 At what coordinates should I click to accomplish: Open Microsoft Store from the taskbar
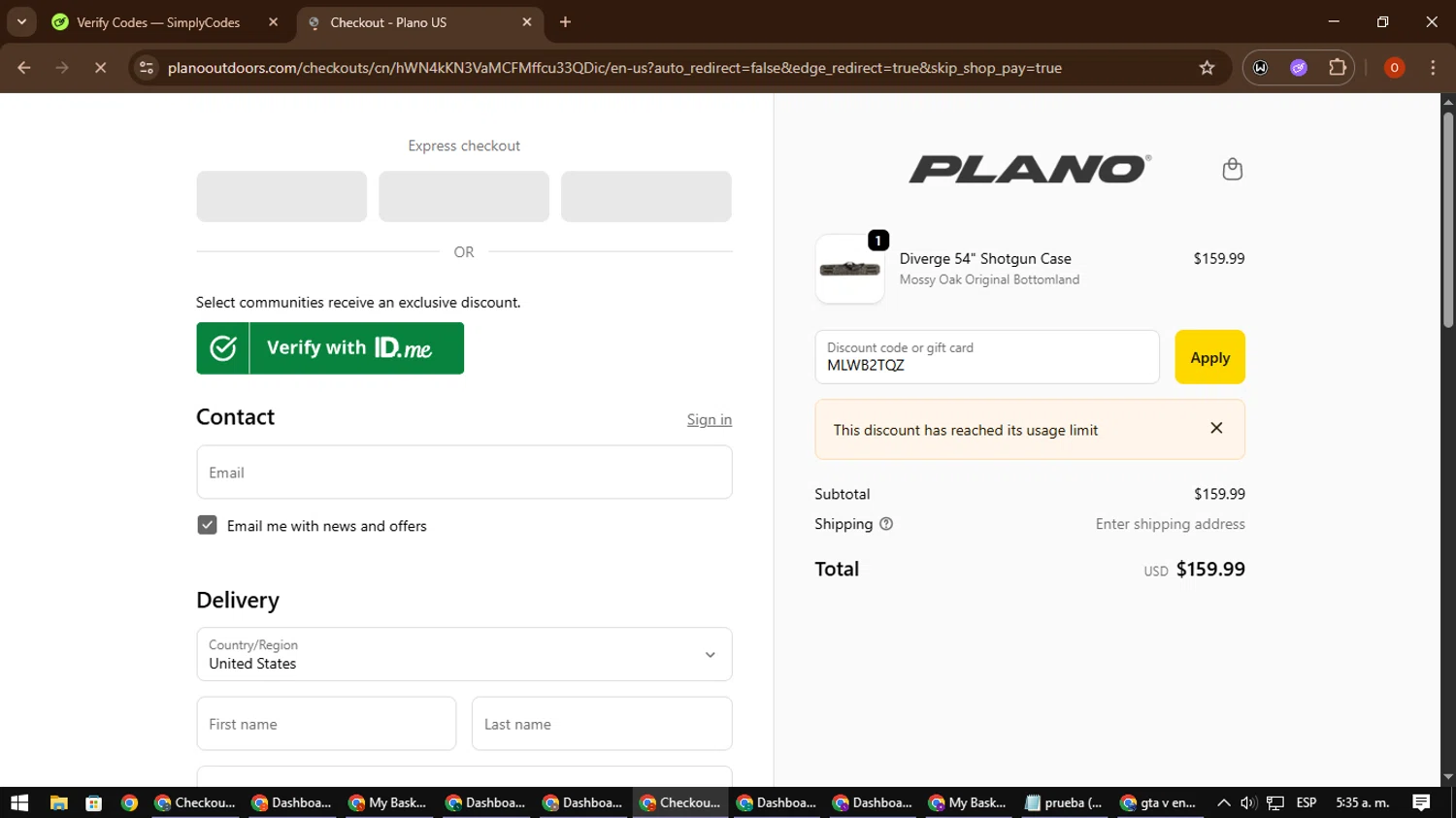point(94,802)
